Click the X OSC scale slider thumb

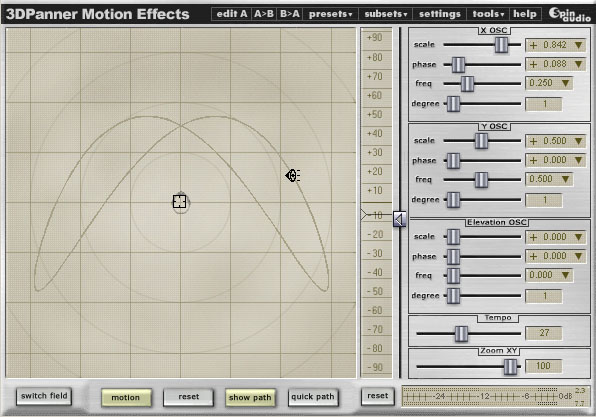click(501, 44)
